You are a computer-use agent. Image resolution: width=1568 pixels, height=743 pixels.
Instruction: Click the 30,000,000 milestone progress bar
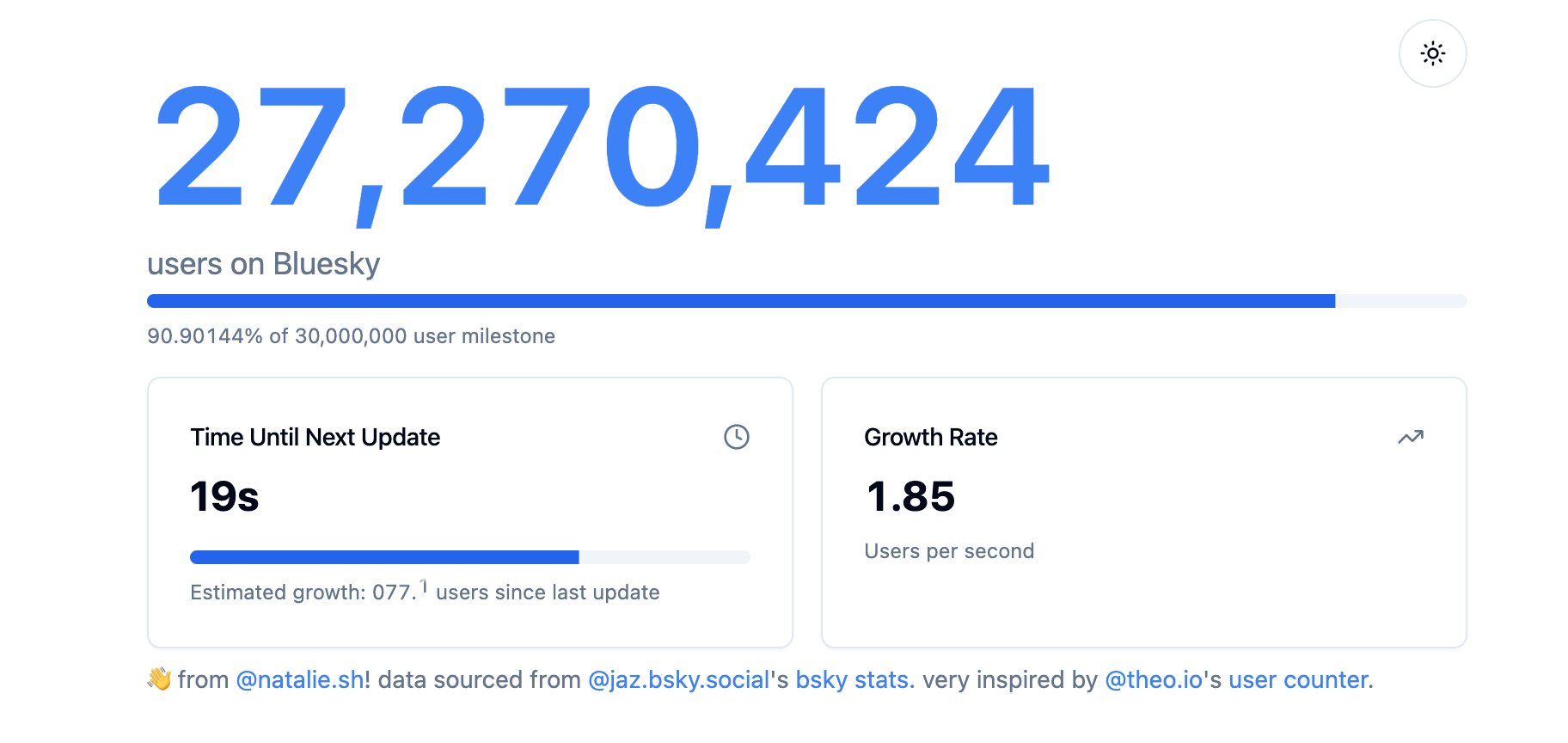(x=806, y=301)
